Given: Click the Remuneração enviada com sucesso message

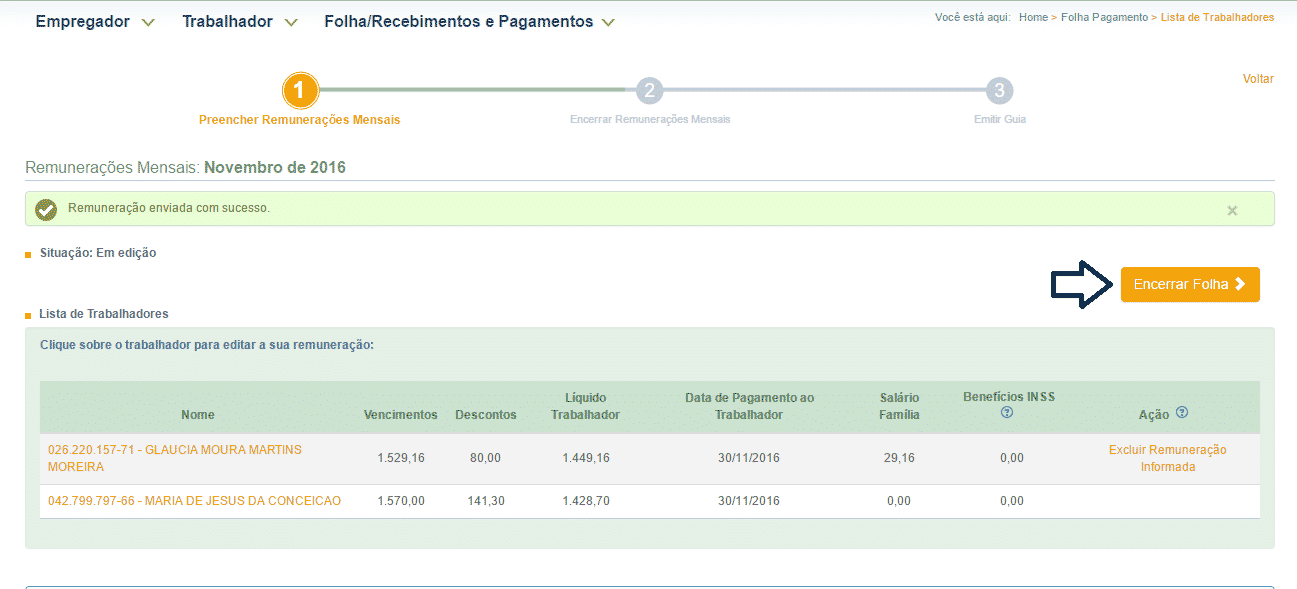Looking at the screenshot, I should pyautogui.click(x=169, y=208).
